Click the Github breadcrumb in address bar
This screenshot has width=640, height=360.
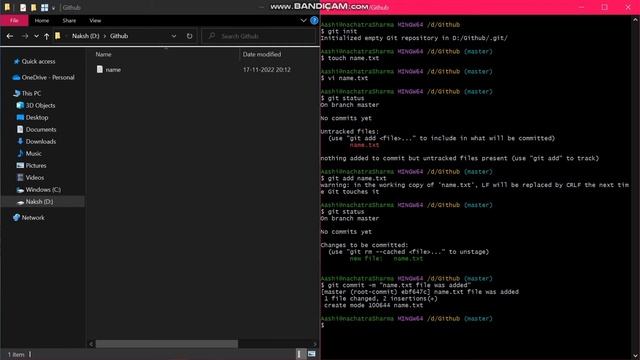tap(119, 36)
